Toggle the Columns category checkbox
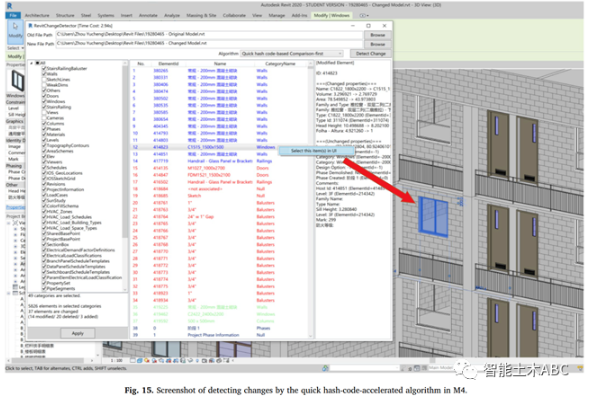 [44, 124]
